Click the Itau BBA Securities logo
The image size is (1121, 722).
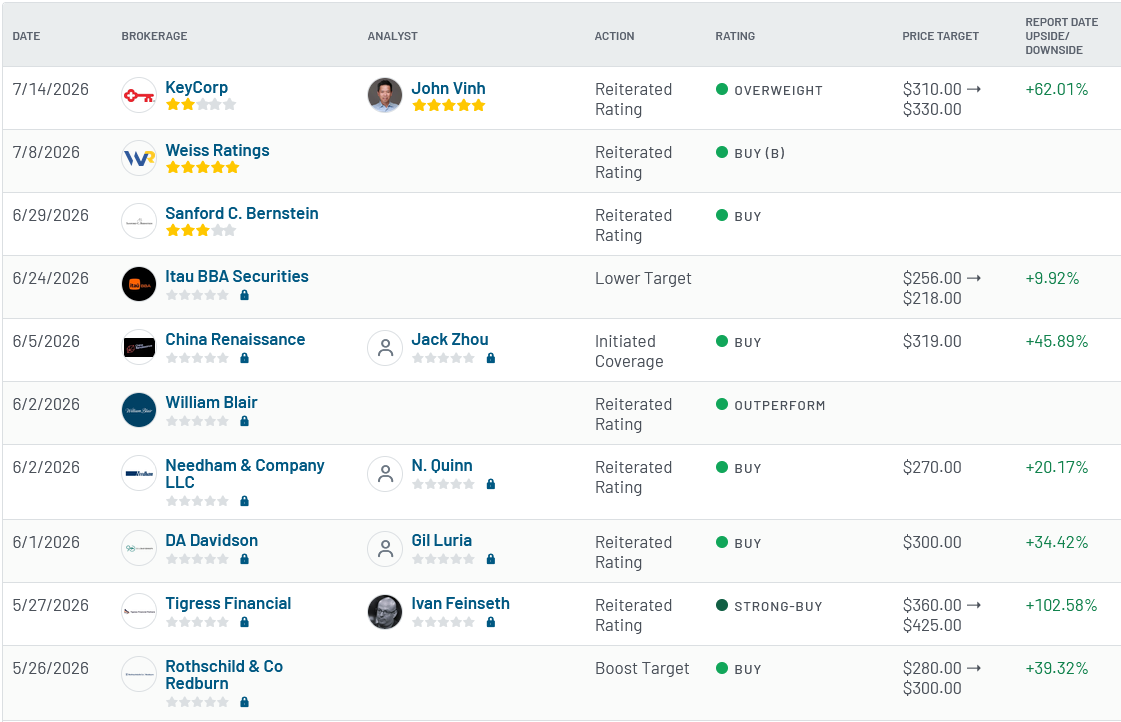(139, 285)
